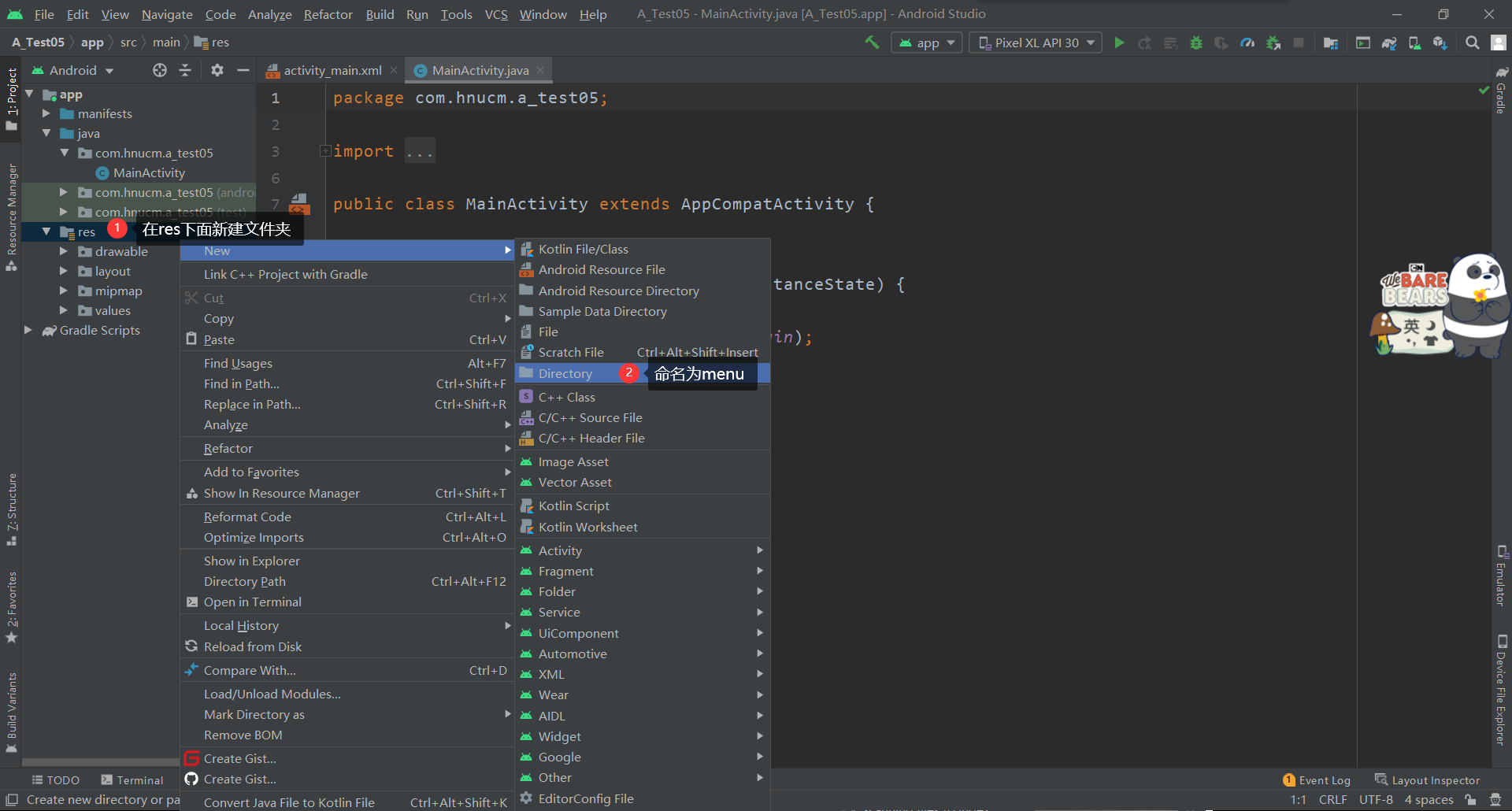
Task: Open the Project Structure icon in toolbar
Action: pyautogui.click(x=1331, y=43)
